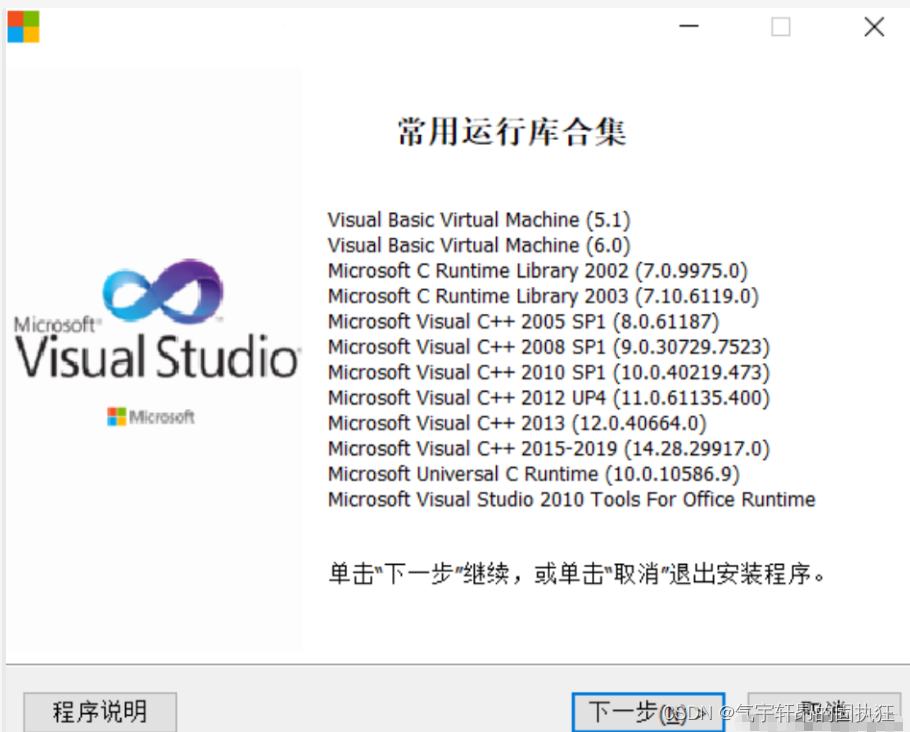
Task: Select the text Visual Basic Virtual Machine (5.1)
Action: pyautogui.click(x=479, y=220)
